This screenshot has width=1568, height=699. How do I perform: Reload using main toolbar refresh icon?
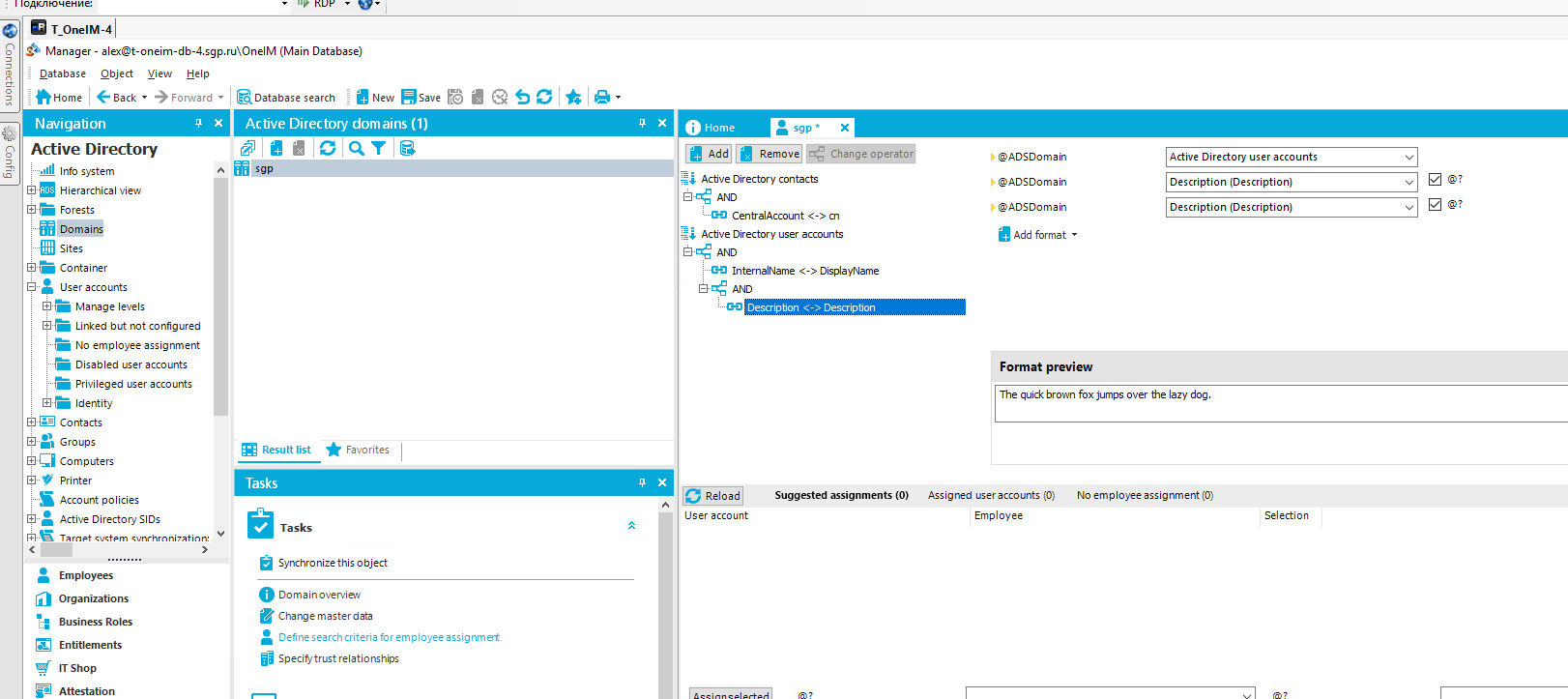(544, 97)
